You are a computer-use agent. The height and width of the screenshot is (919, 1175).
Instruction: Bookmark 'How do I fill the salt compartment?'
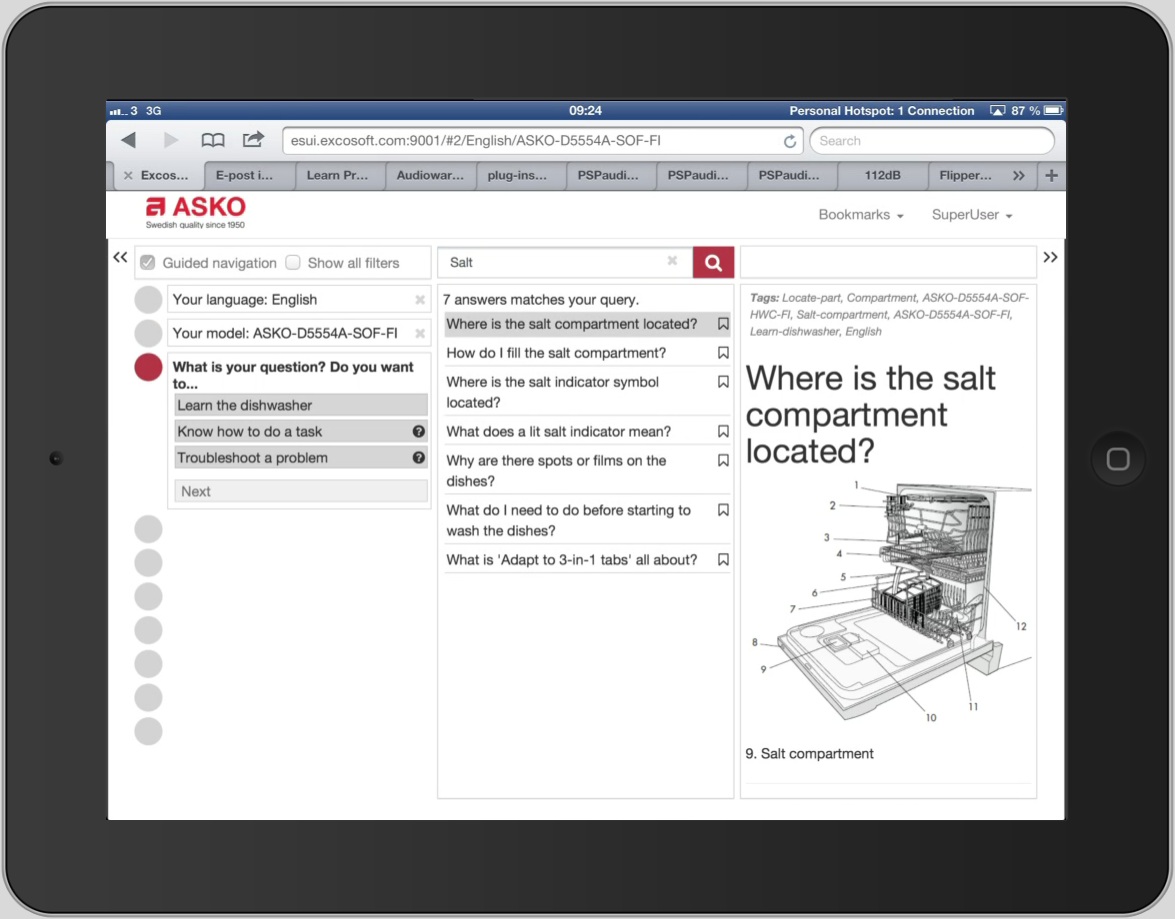723,353
